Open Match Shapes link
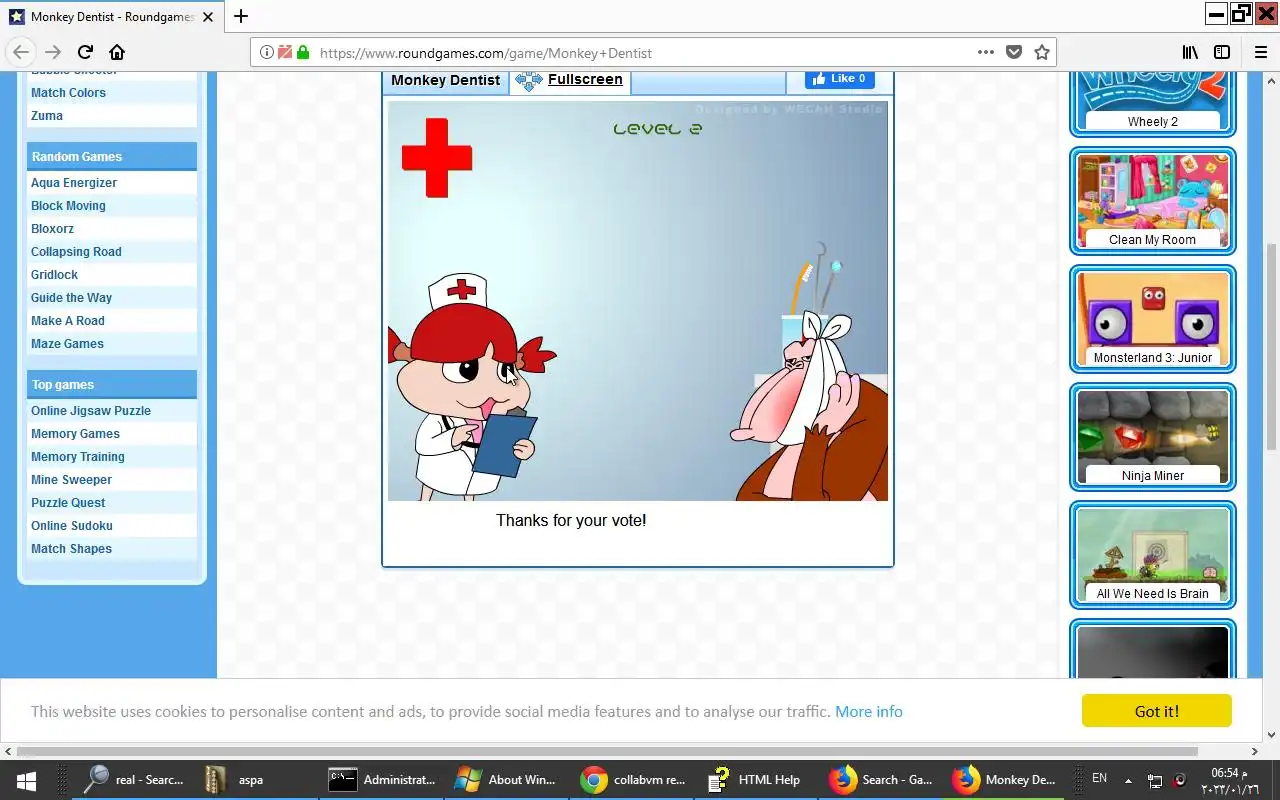This screenshot has width=1280, height=800. click(x=71, y=548)
